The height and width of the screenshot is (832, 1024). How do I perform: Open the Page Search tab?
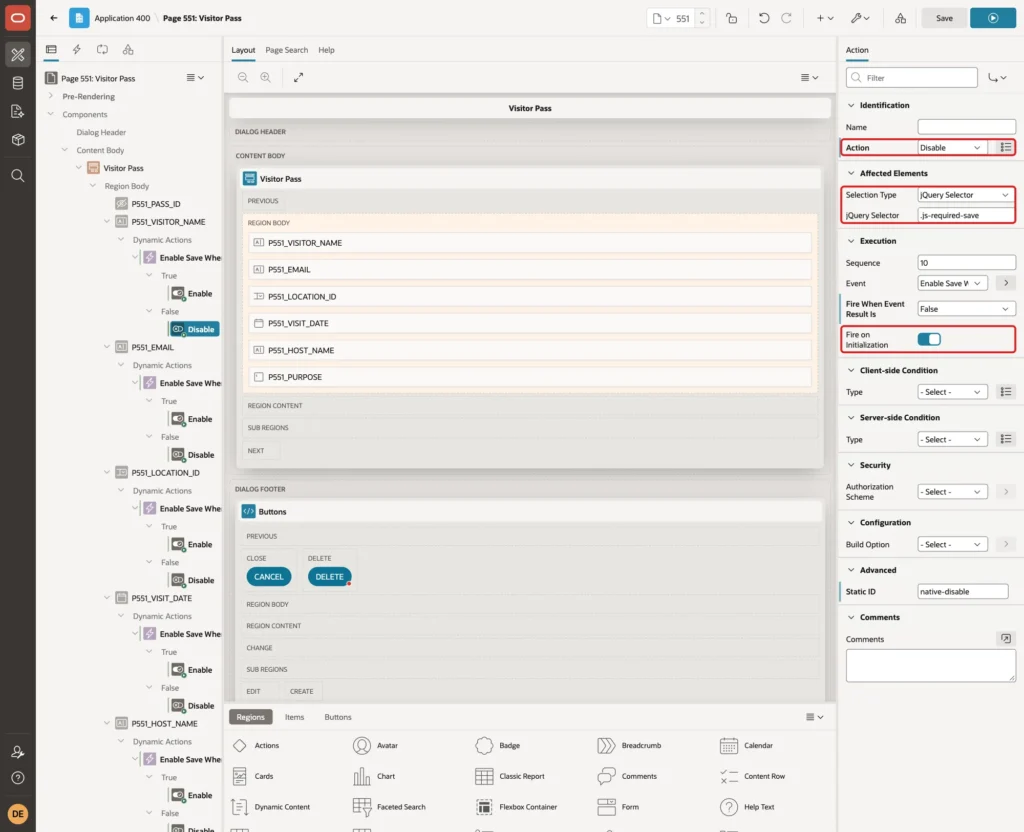(x=286, y=50)
